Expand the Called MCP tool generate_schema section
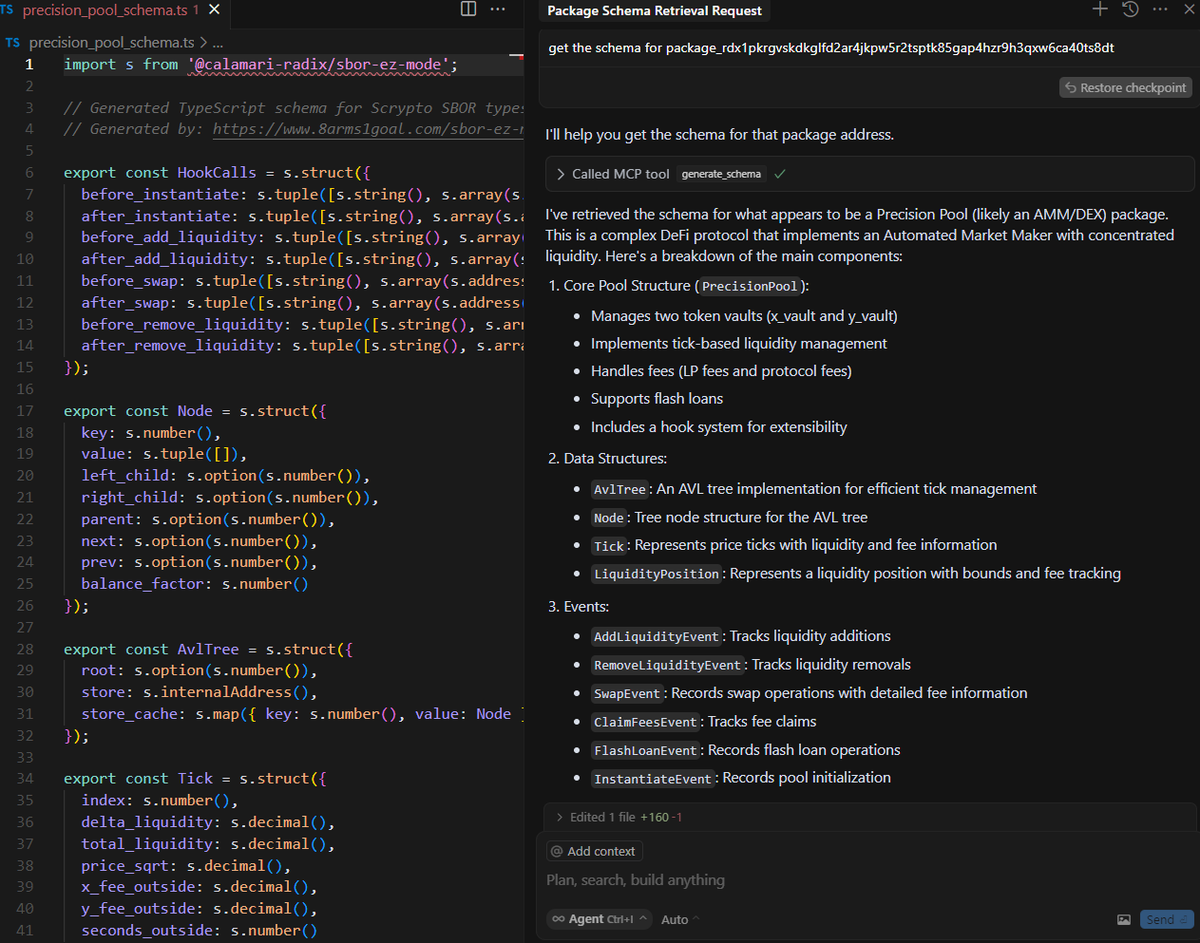Viewport: 1200px width, 943px height. pyautogui.click(x=870, y=174)
